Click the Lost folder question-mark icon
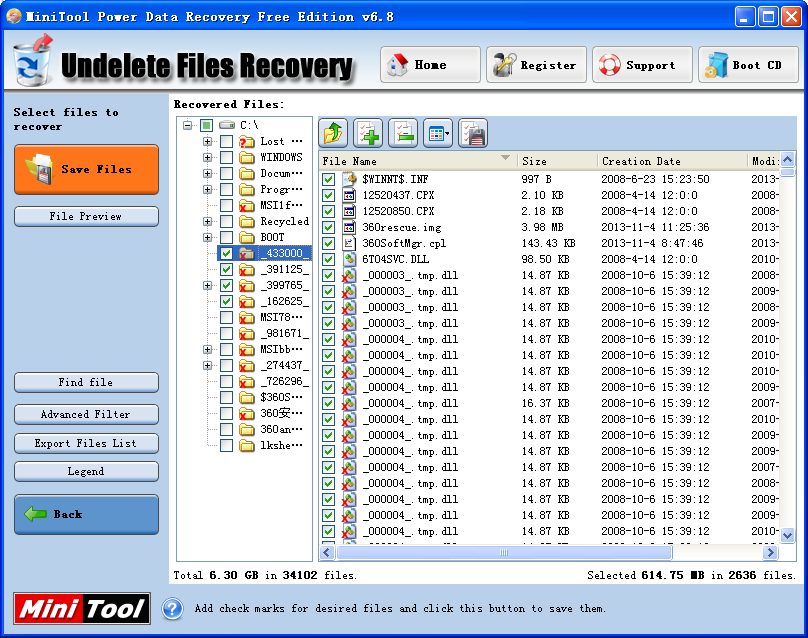This screenshot has height=638, width=808. coord(247,141)
